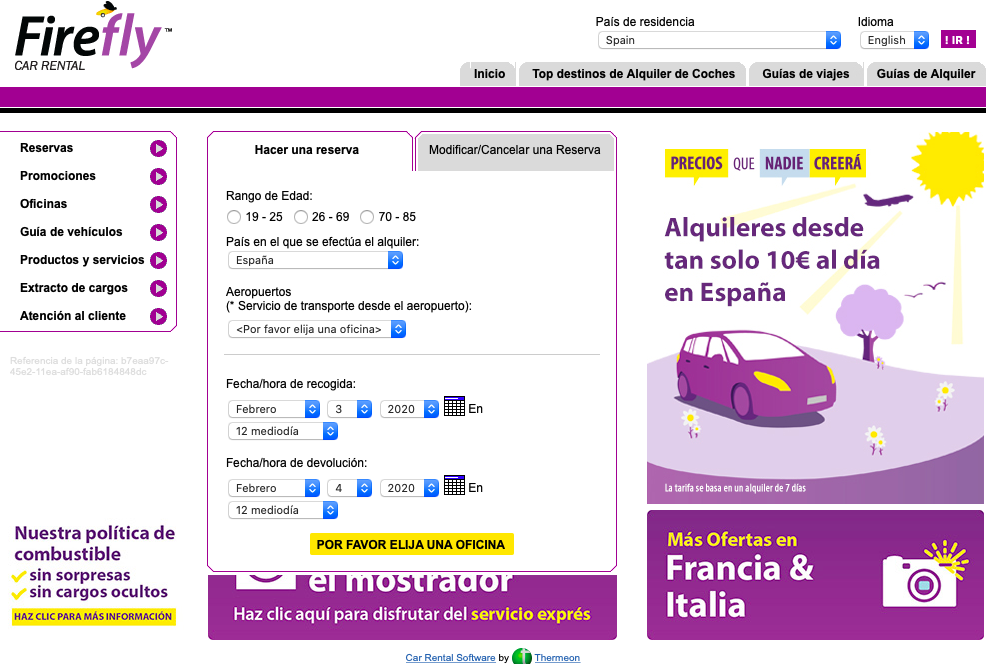Open the Thermeon text link
This screenshot has width=996, height=664.
(x=557, y=658)
